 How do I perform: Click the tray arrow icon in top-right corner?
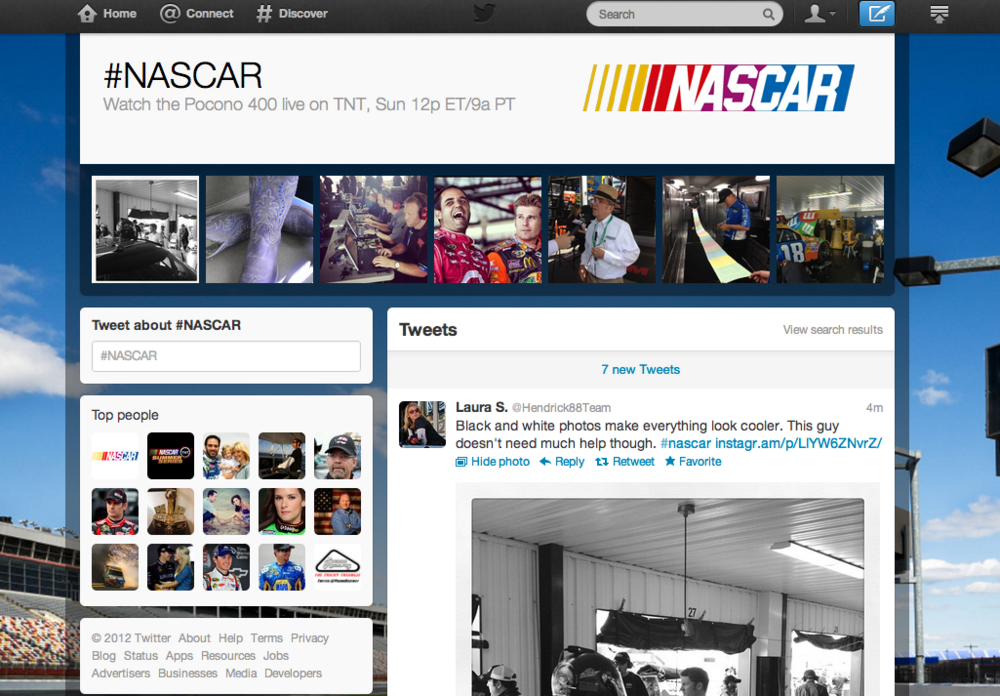(938, 13)
